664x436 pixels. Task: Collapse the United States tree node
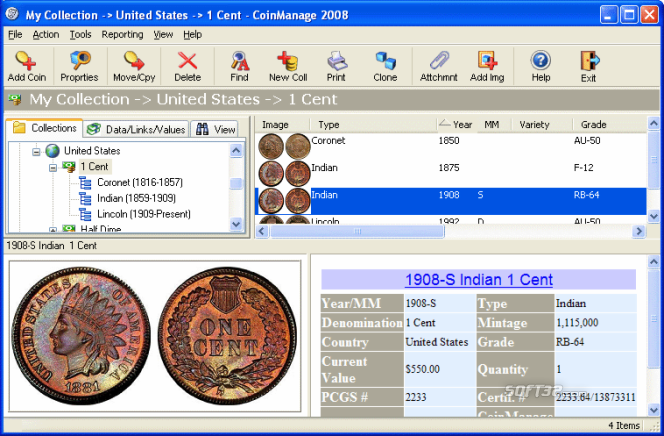coord(36,151)
